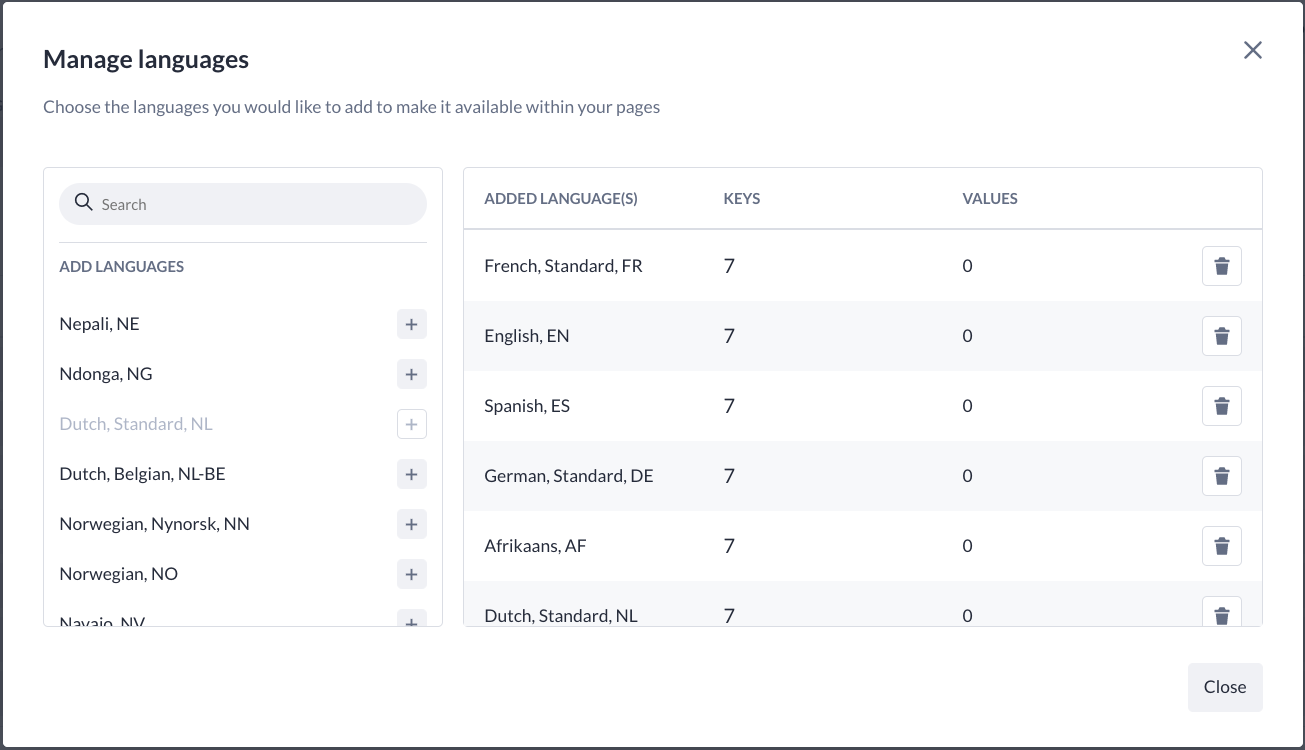Screen dimensions: 1305x750
Task: Add Norwegian, NO using plus icon
Action: [x=411, y=574]
